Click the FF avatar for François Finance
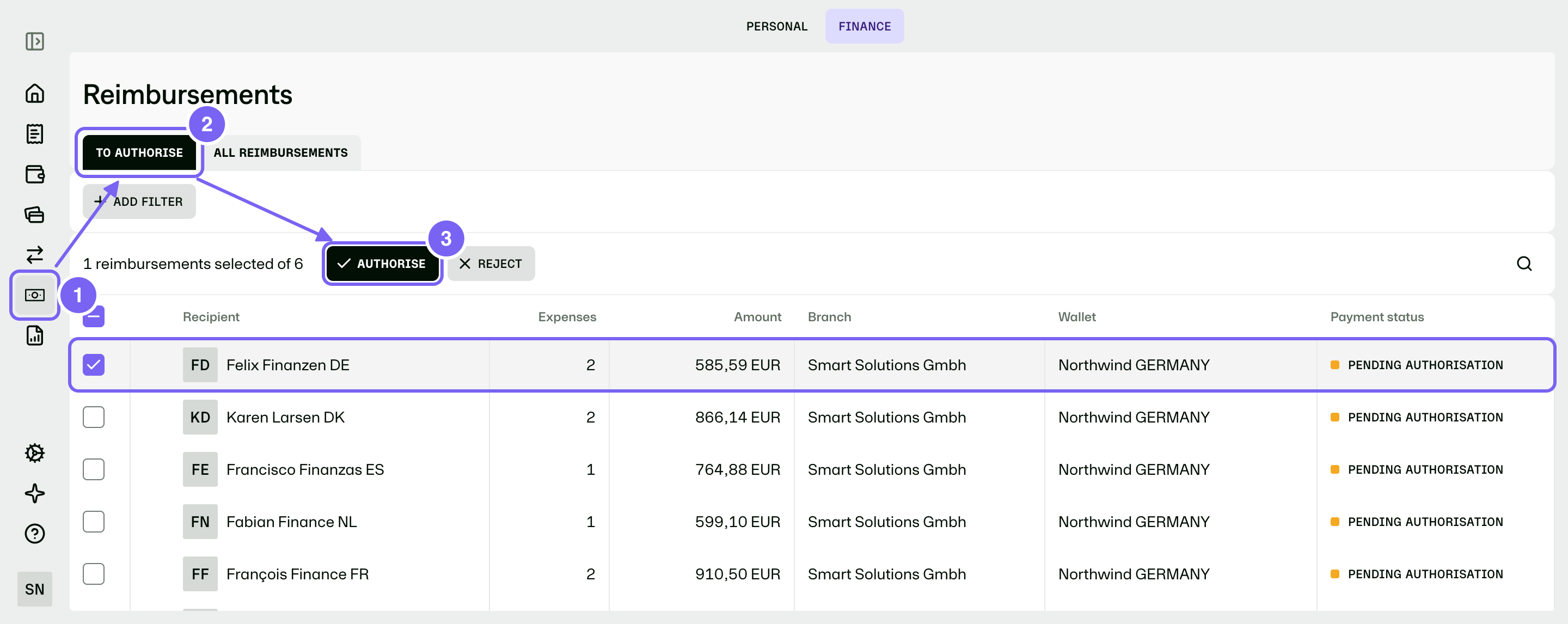Viewport: 1568px width, 624px height. pos(200,574)
